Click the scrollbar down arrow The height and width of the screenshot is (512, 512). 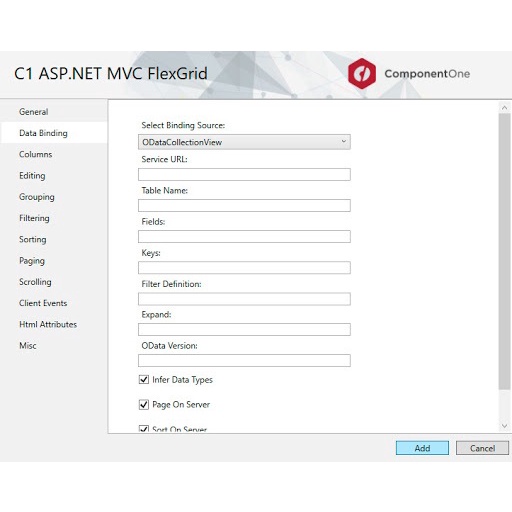point(504,426)
